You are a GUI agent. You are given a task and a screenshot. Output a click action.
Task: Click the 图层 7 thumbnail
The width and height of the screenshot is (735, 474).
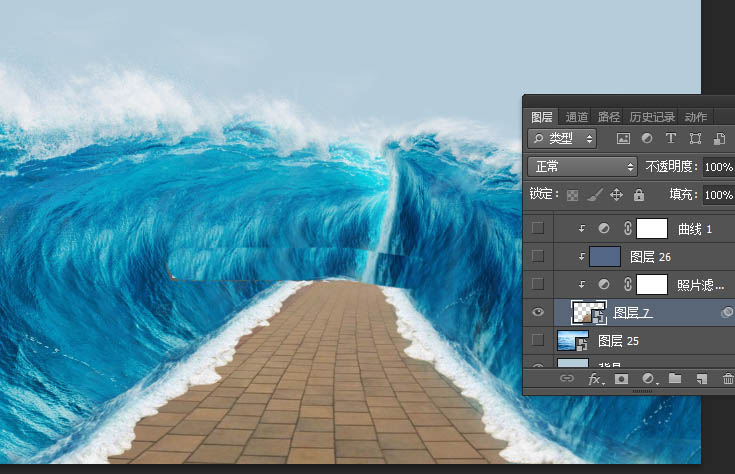coord(589,312)
